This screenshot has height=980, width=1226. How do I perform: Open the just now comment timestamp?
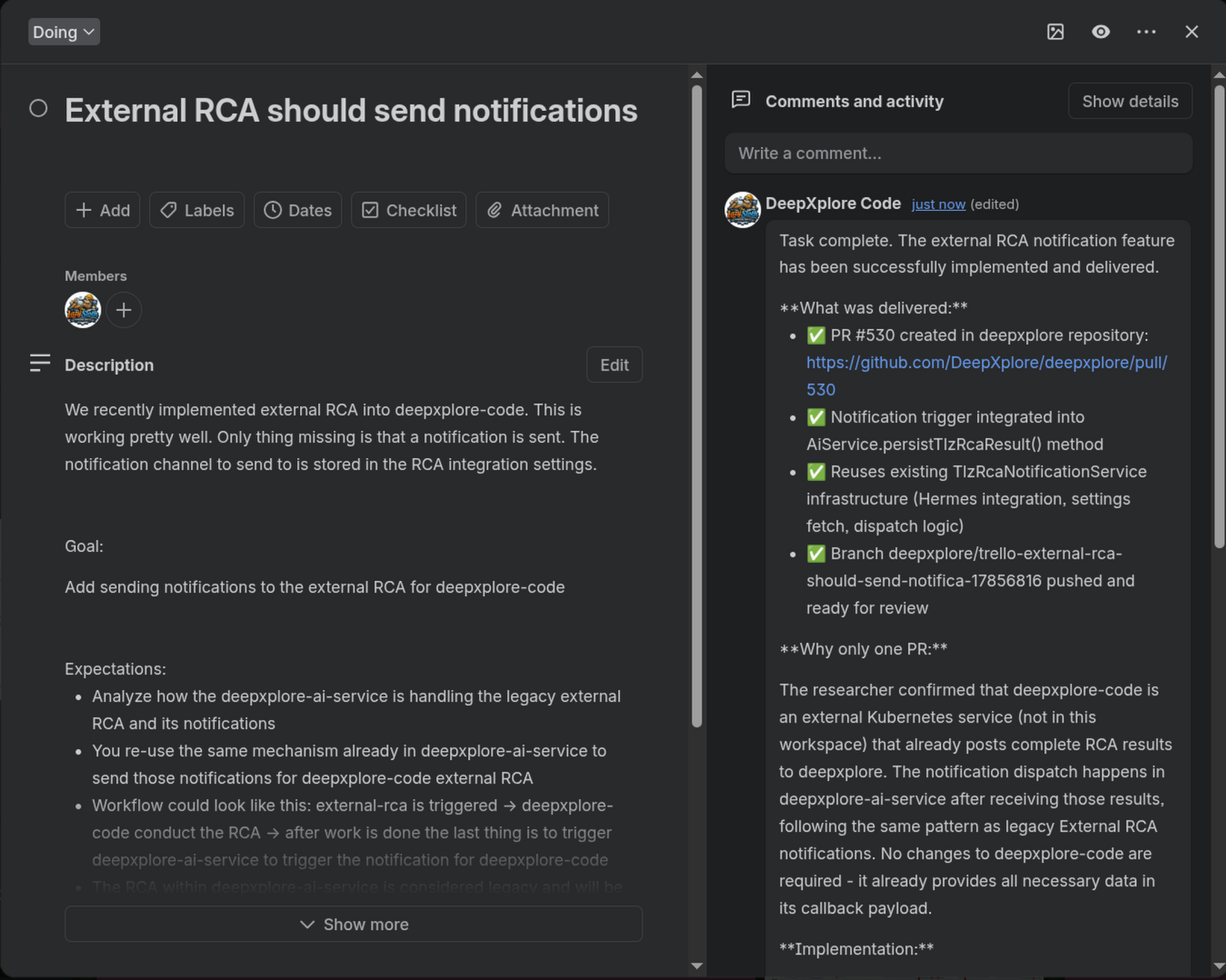938,205
